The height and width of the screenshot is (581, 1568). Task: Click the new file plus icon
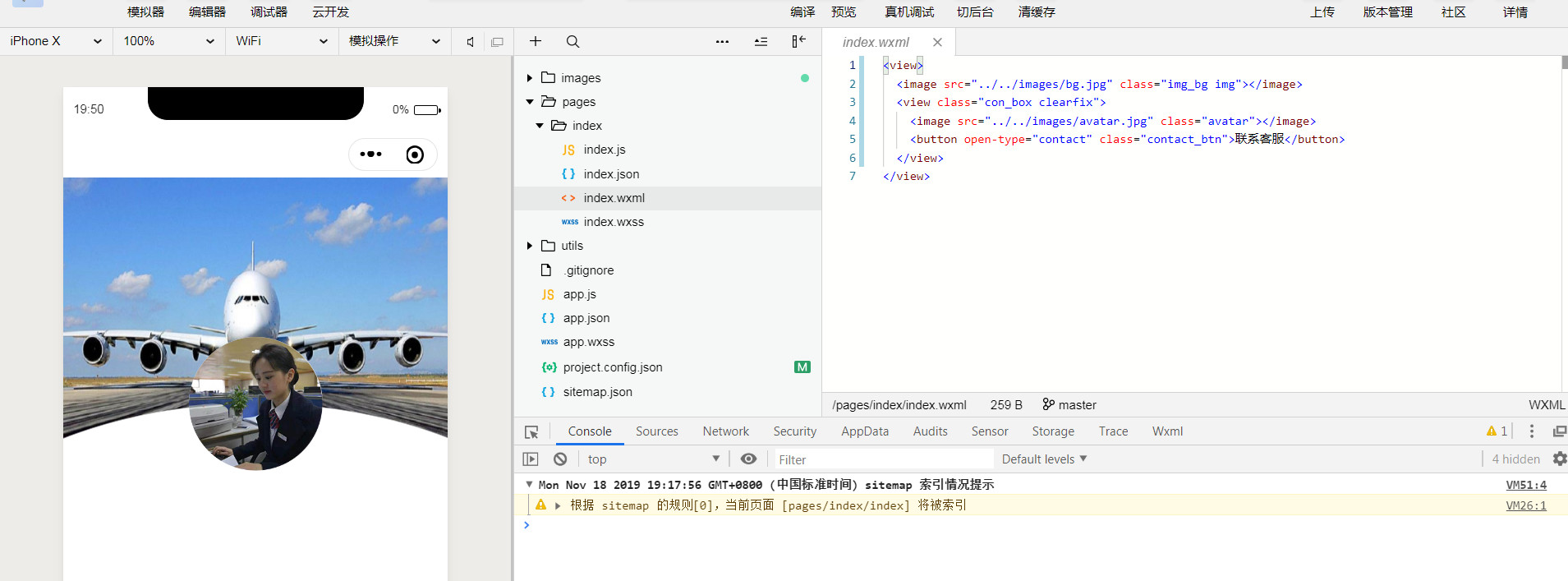(x=536, y=41)
